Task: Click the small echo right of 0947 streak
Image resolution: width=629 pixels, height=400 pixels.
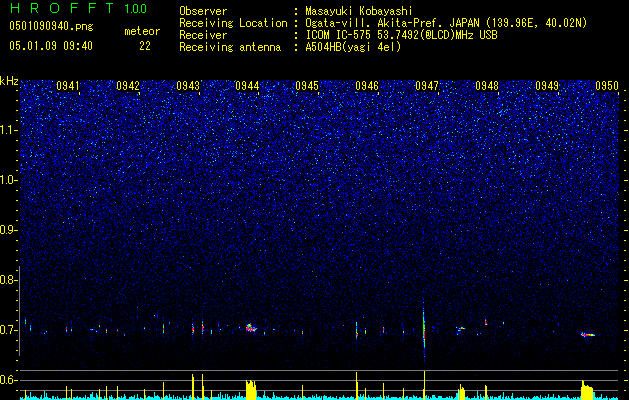Action: coord(460,329)
